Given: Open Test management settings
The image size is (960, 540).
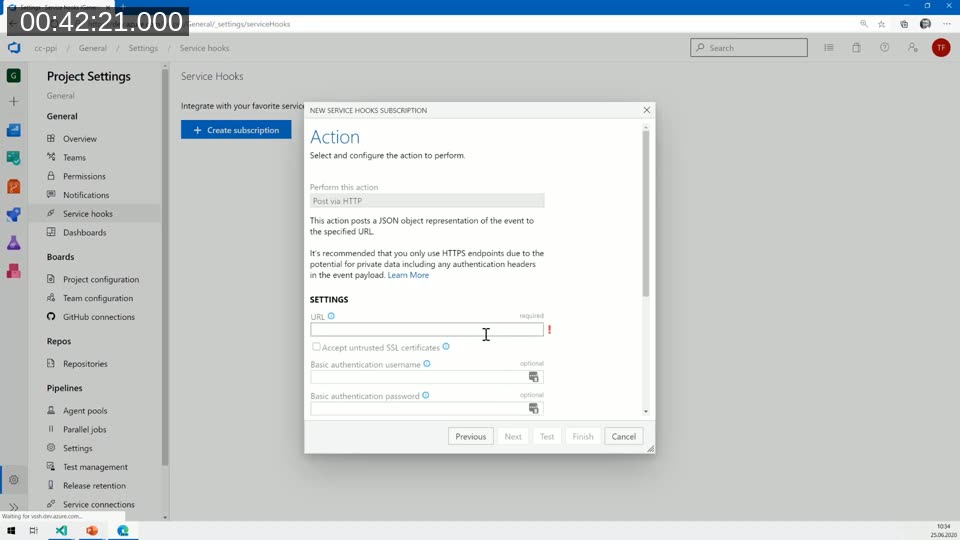Looking at the screenshot, I should click(98, 467).
